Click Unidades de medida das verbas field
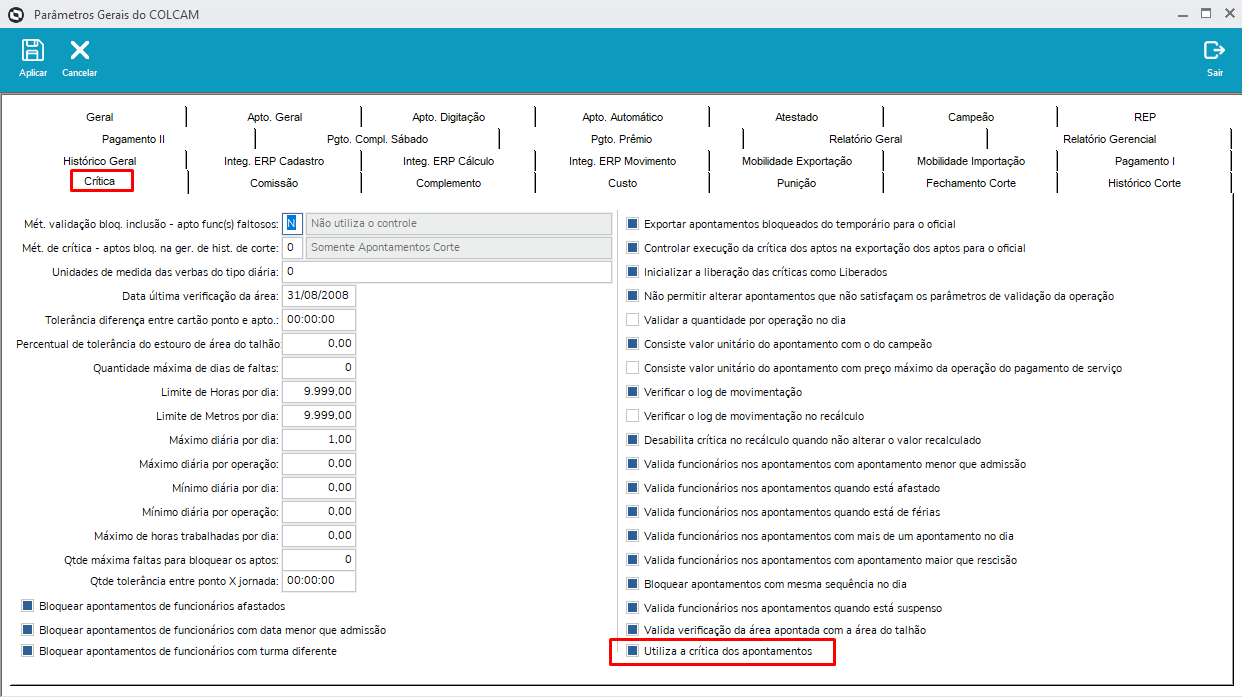The image size is (1242, 698). [447, 272]
